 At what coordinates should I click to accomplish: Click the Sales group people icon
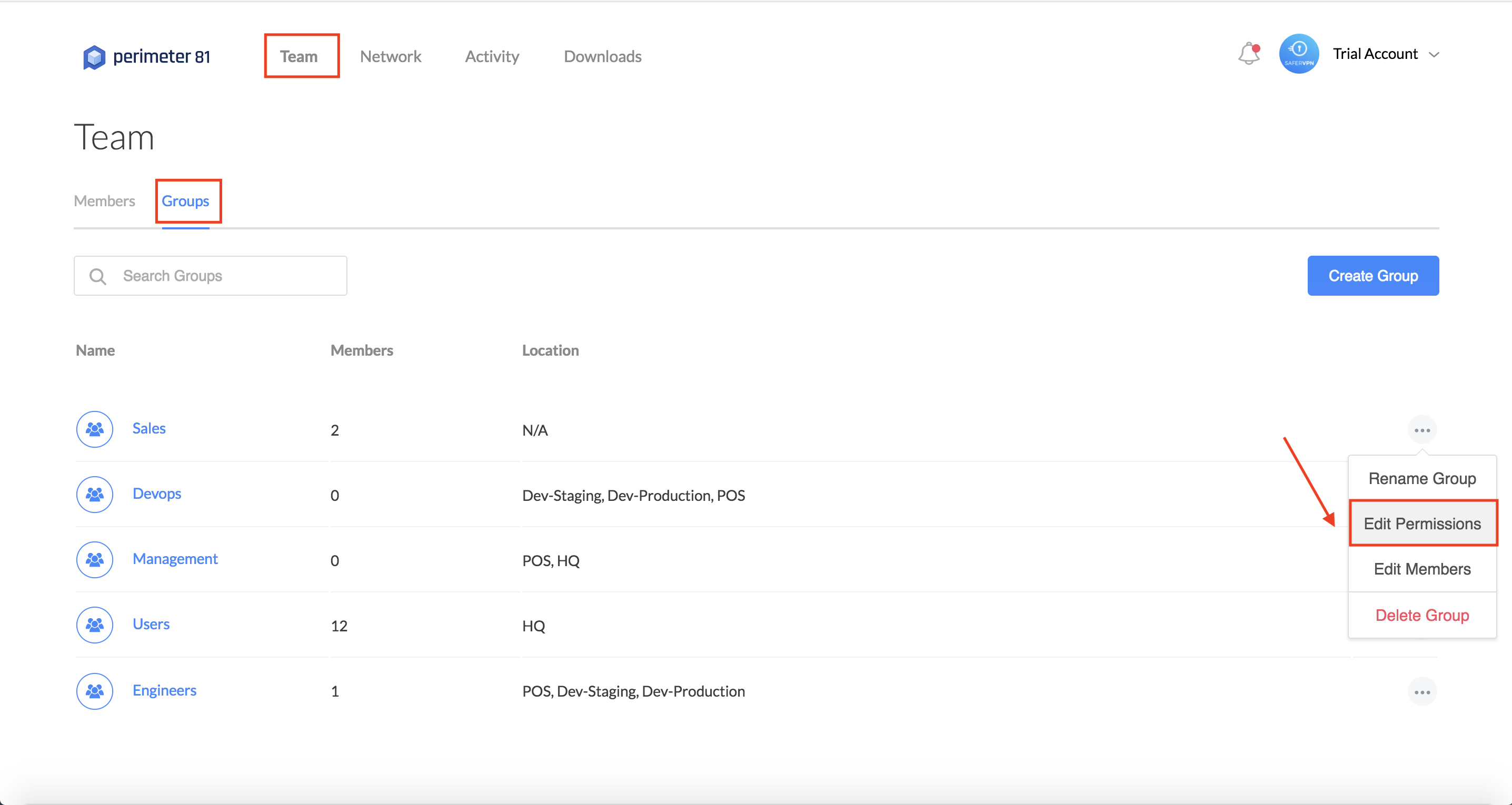(x=95, y=429)
